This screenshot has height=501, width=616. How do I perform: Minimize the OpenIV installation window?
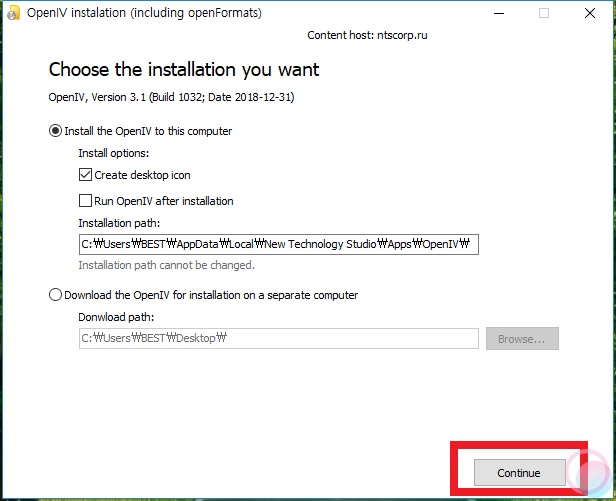coord(499,13)
